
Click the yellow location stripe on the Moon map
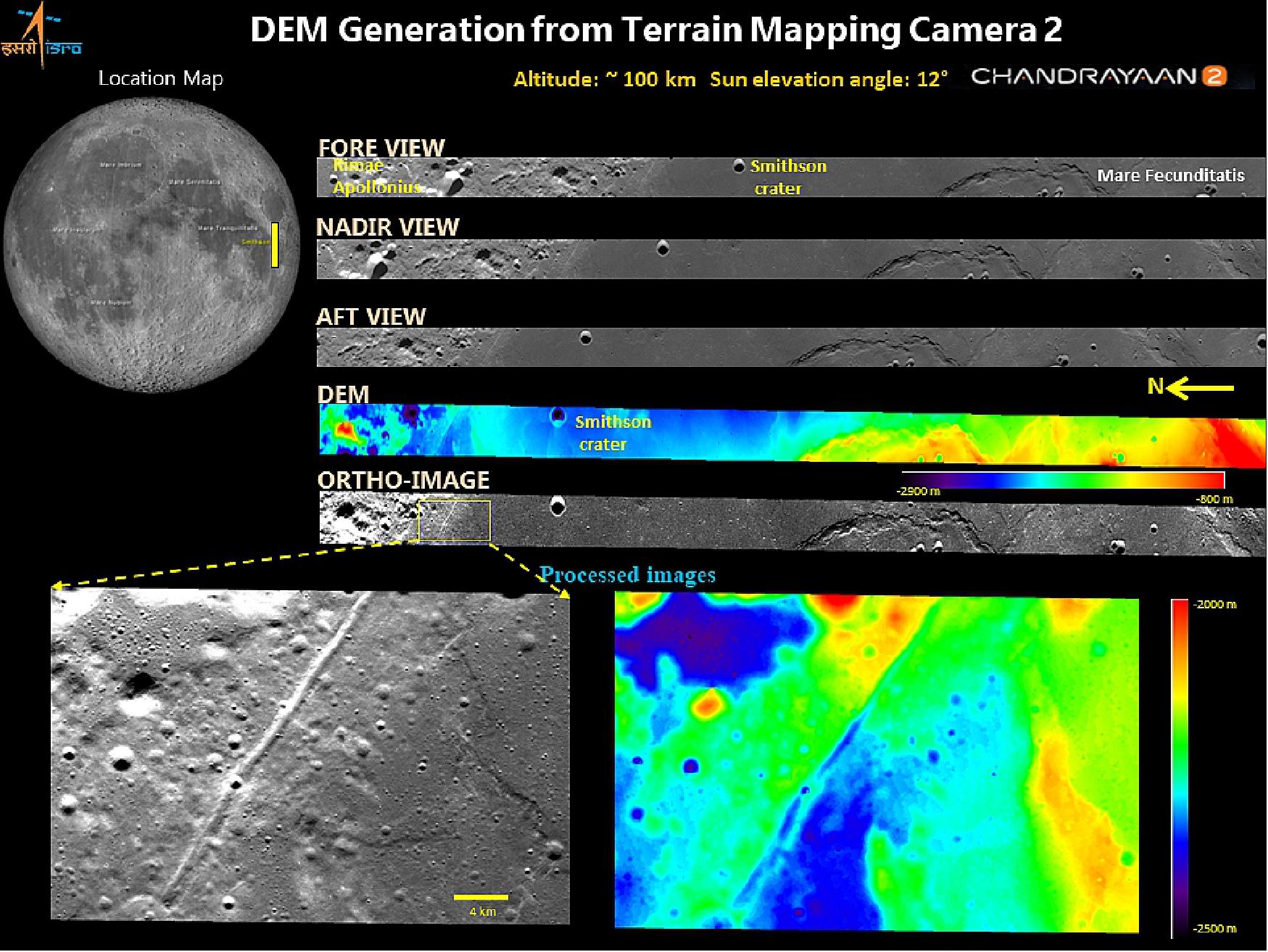[275, 245]
